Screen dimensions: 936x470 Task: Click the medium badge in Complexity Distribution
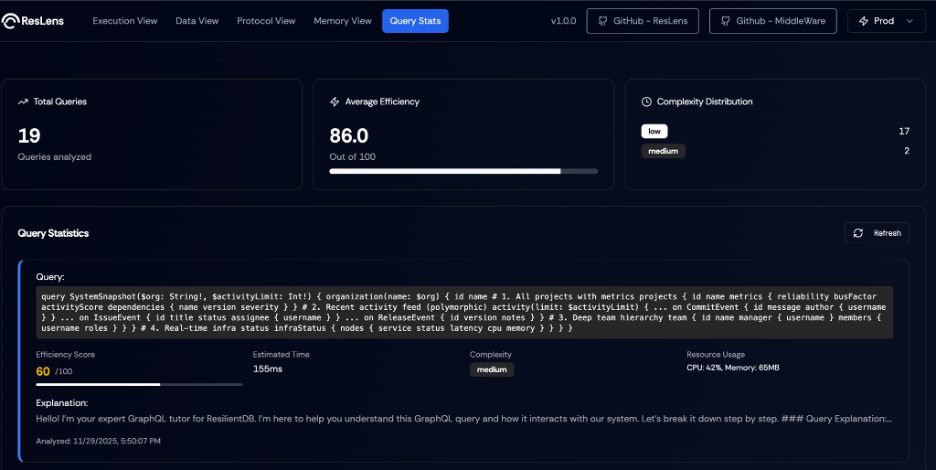[663, 151]
